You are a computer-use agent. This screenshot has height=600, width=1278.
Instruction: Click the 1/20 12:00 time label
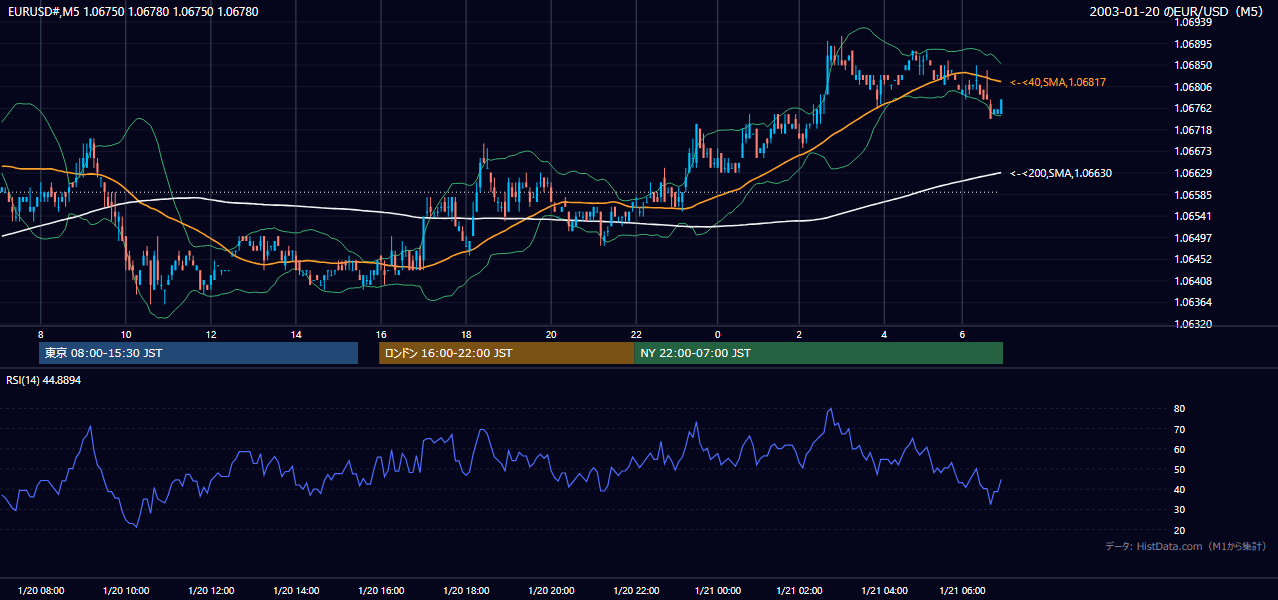point(211,591)
